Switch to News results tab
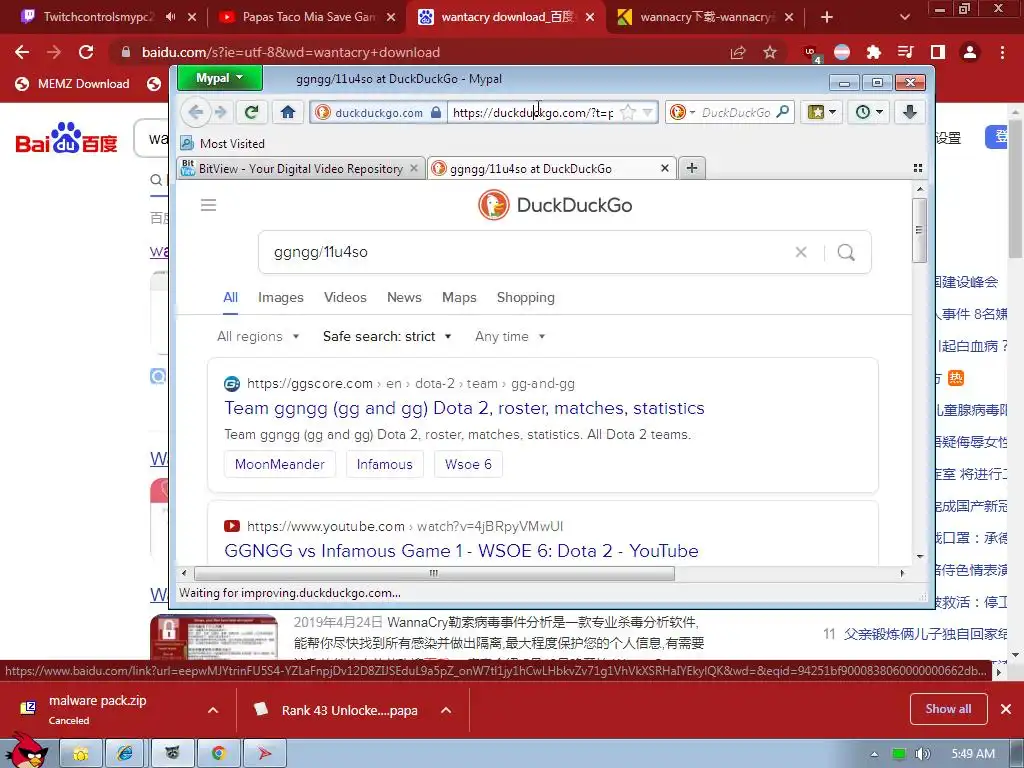 tap(404, 298)
